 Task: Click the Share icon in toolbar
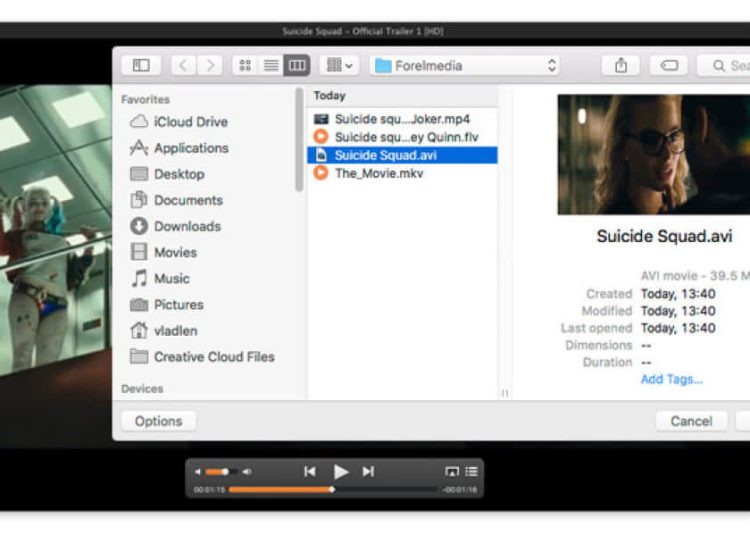tap(621, 65)
